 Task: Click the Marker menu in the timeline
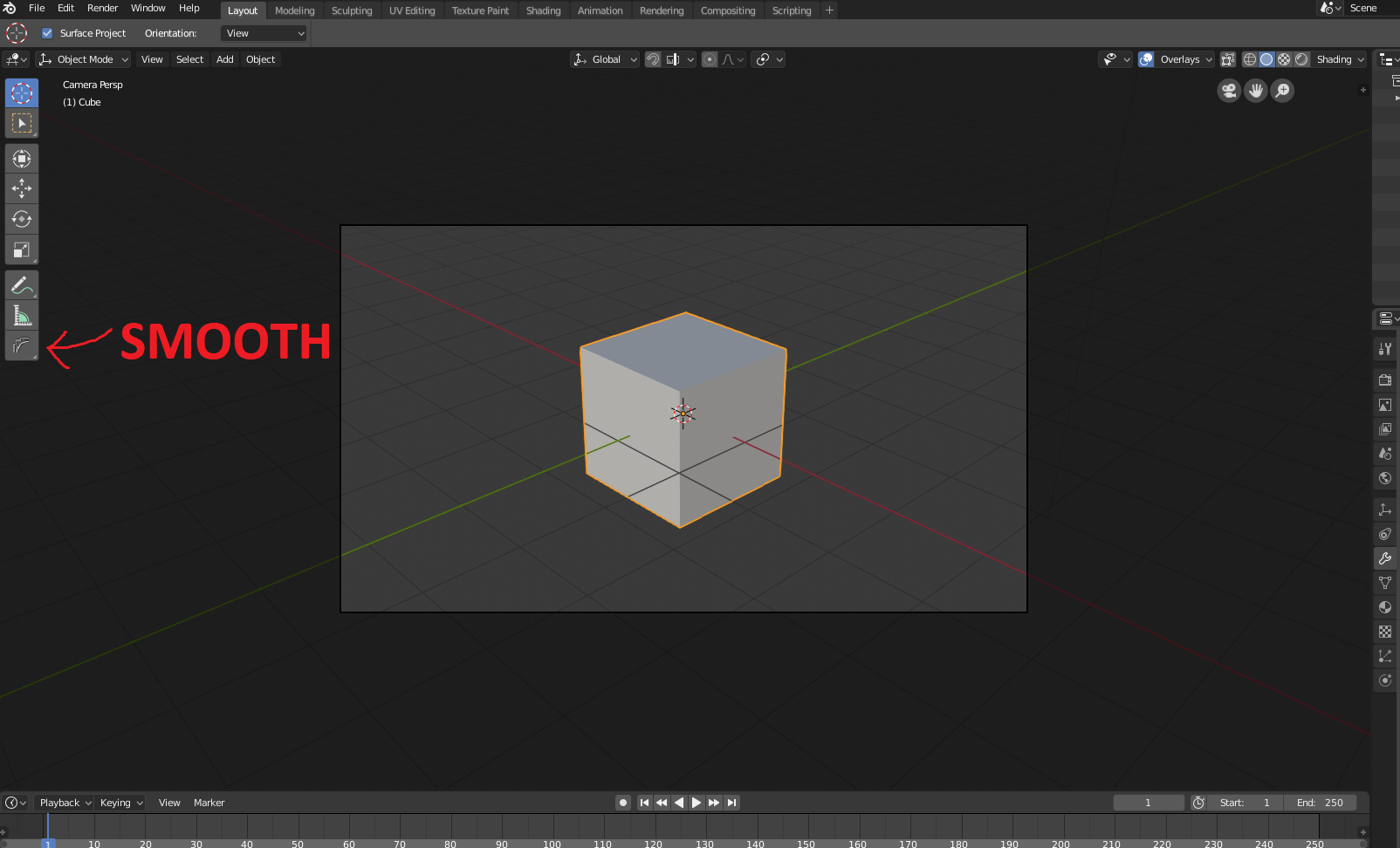coord(209,803)
